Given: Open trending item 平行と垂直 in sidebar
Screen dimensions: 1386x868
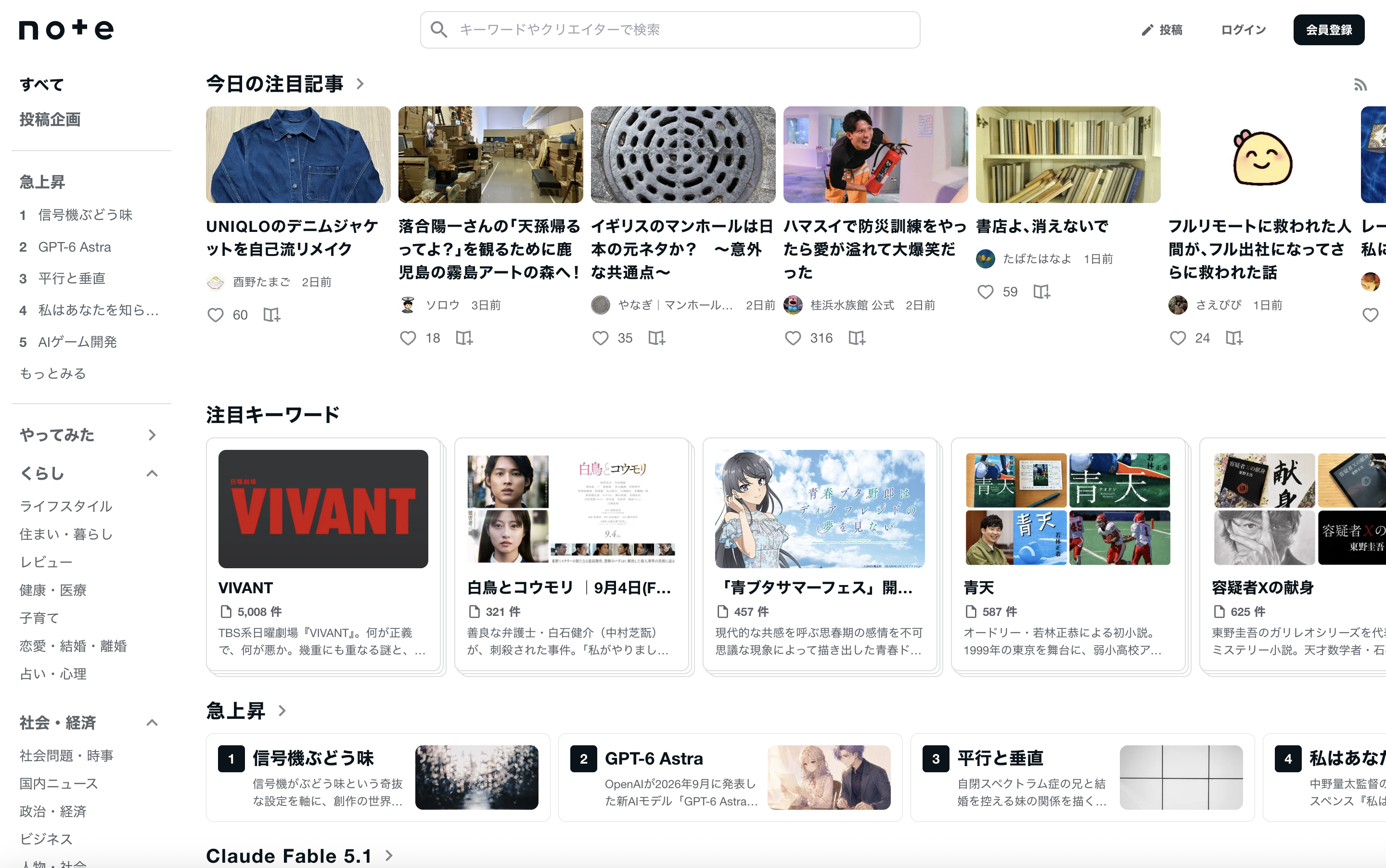Looking at the screenshot, I should coord(71,279).
